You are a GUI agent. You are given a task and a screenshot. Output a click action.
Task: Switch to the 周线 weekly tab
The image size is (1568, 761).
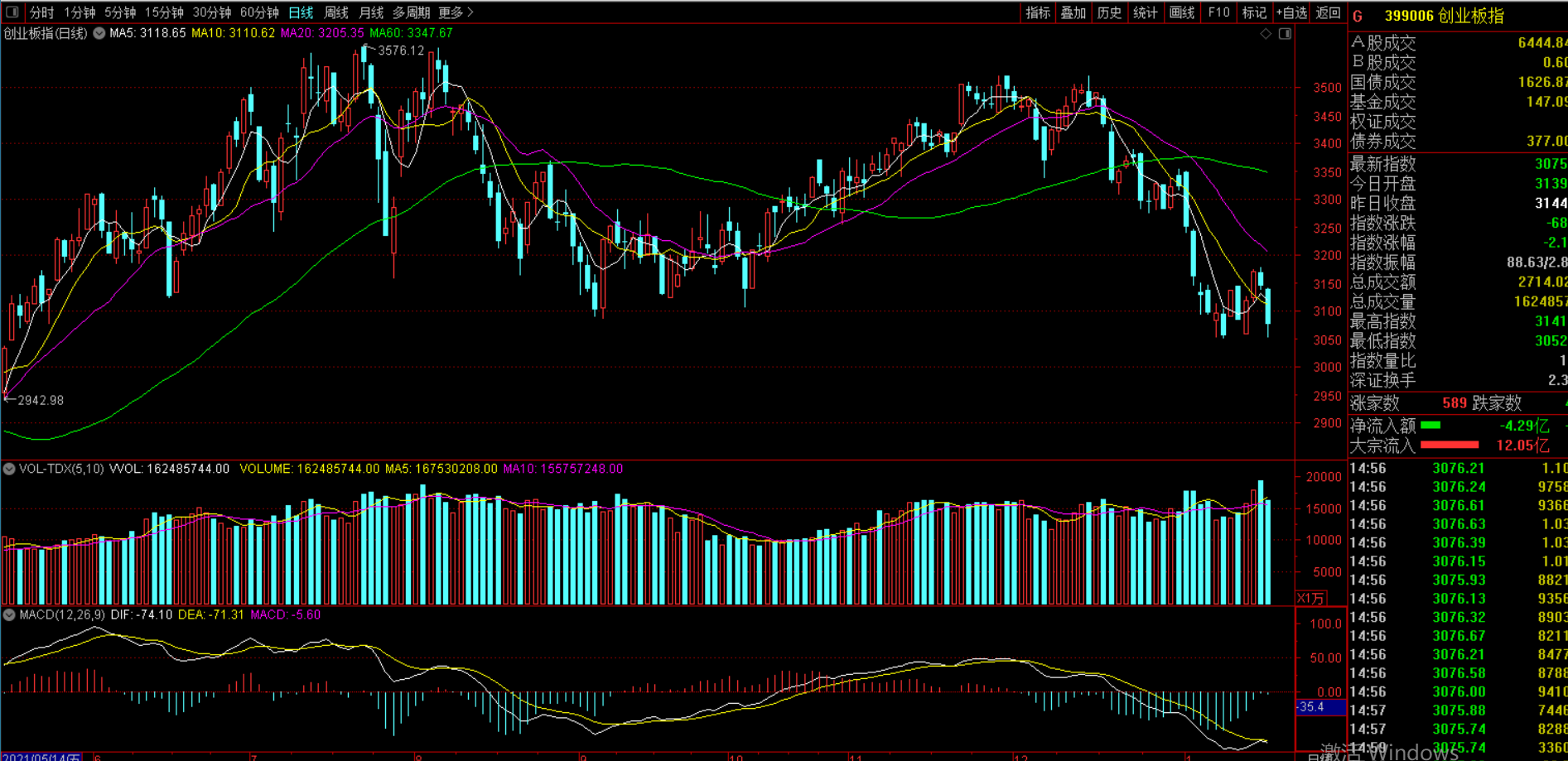(336, 12)
